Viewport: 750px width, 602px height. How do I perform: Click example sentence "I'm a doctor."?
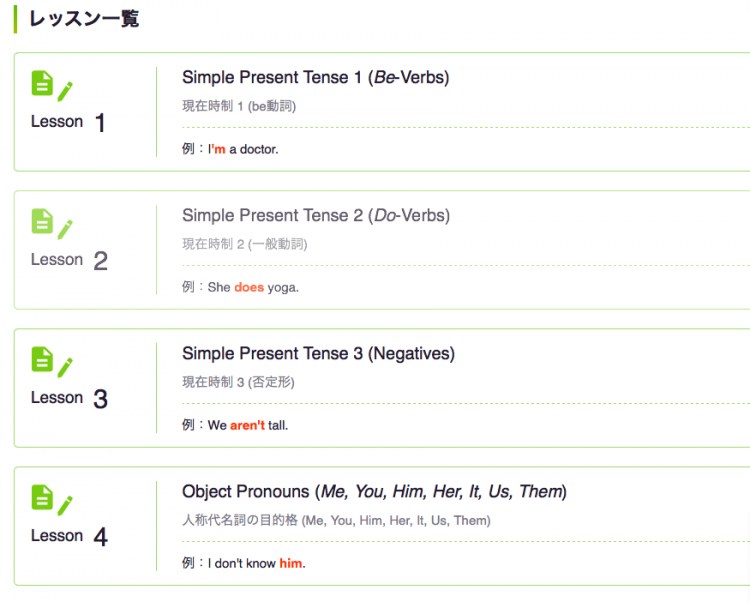point(243,149)
